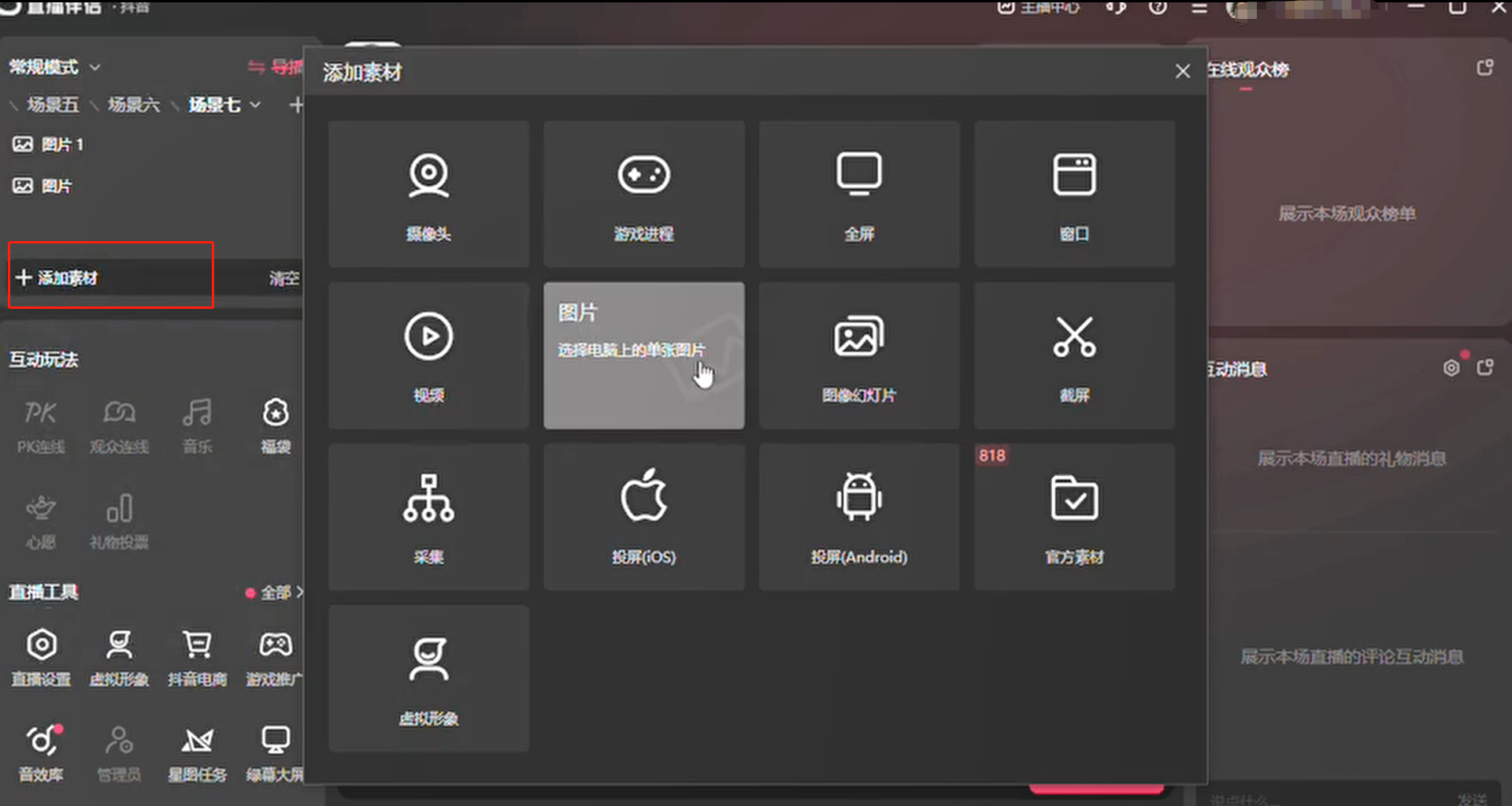Choose the 游戏进程 game process source
The width and height of the screenshot is (1512, 806).
point(643,195)
